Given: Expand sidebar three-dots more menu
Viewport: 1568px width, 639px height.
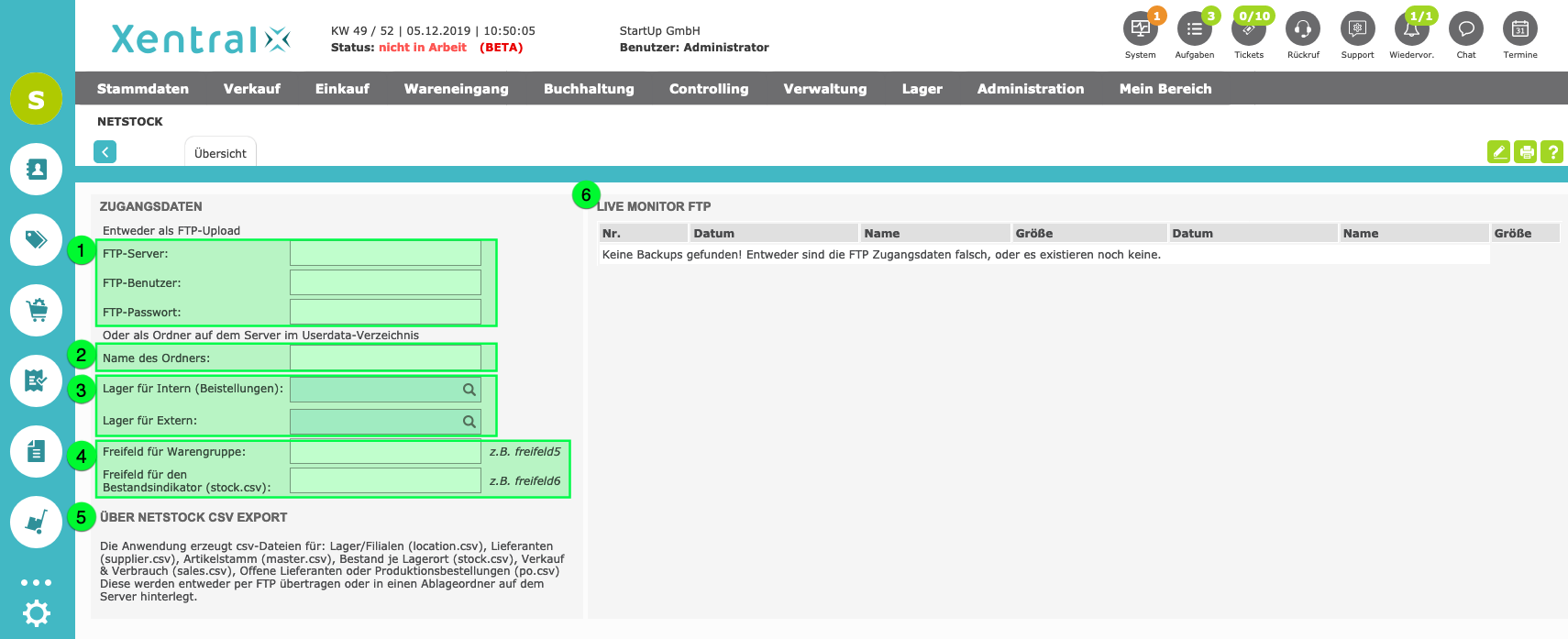Looking at the screenshot, I should coord(37,582).
